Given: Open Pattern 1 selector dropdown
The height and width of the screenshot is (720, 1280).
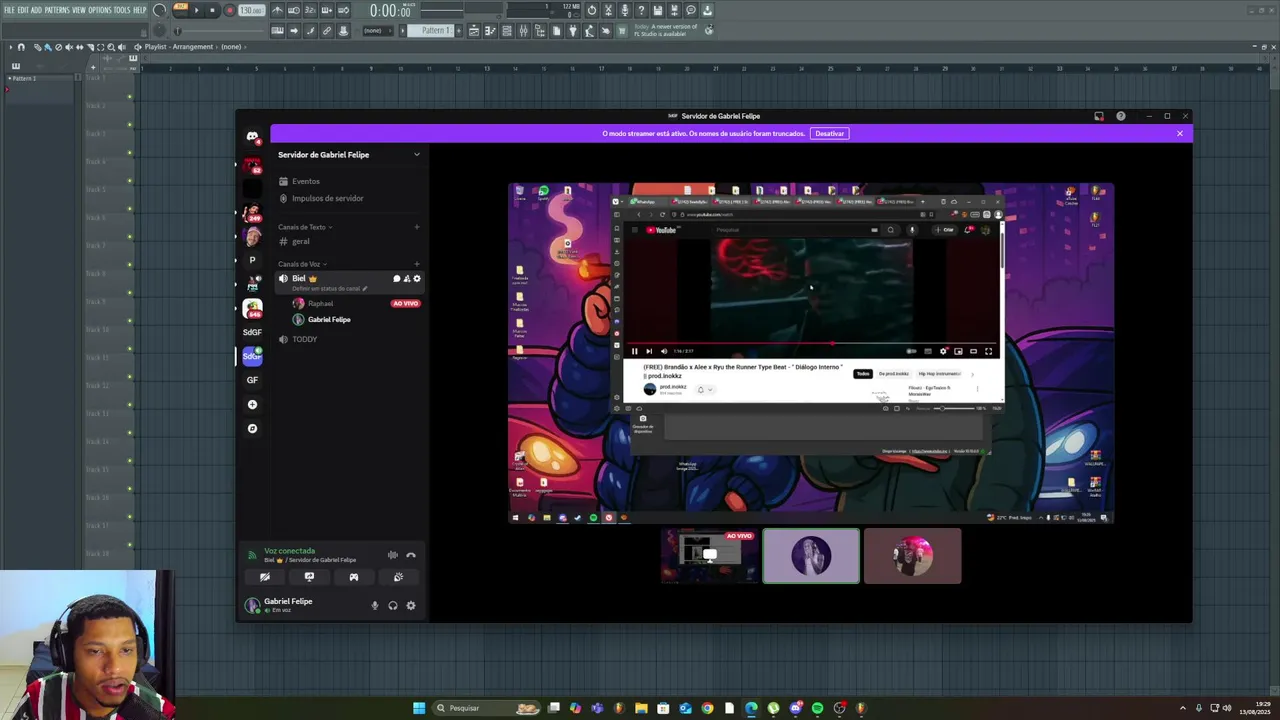Looking at the screenshot, I should (x=430, y=31).
